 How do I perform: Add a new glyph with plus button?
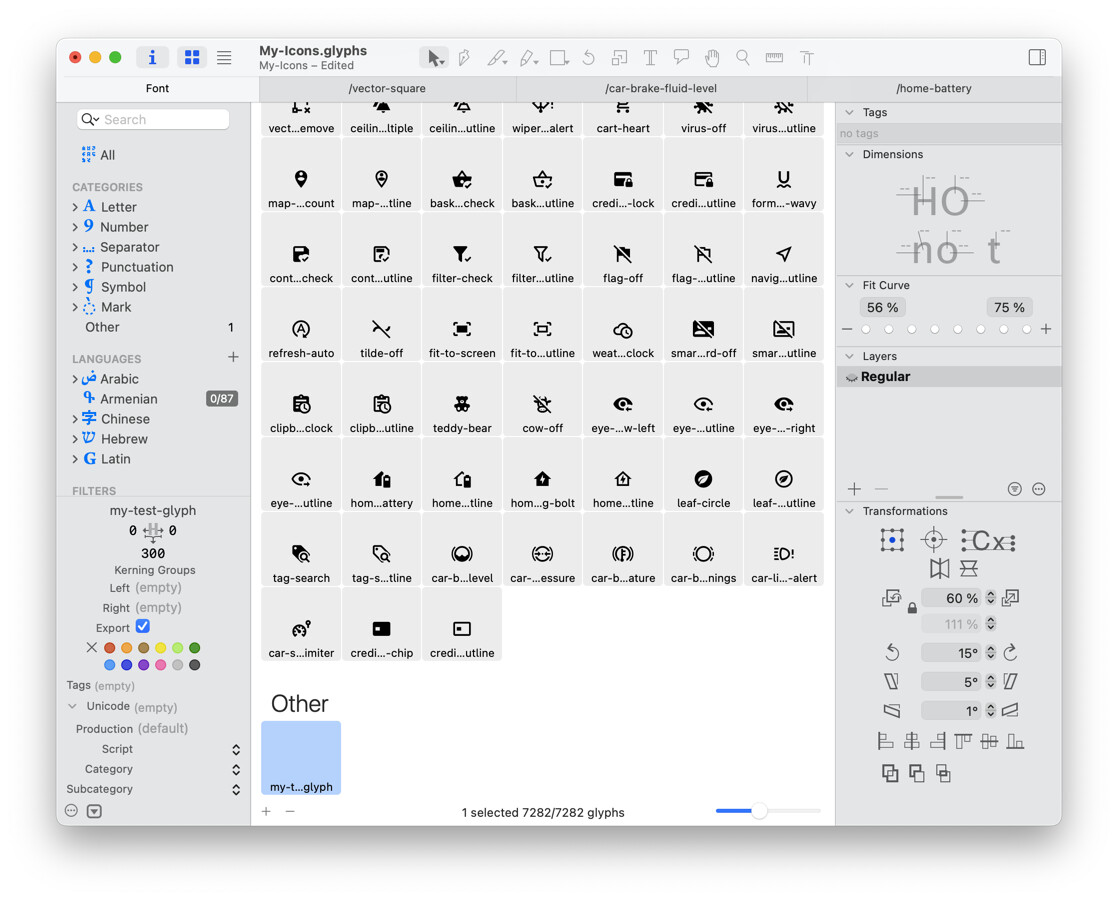pos(266,811)
